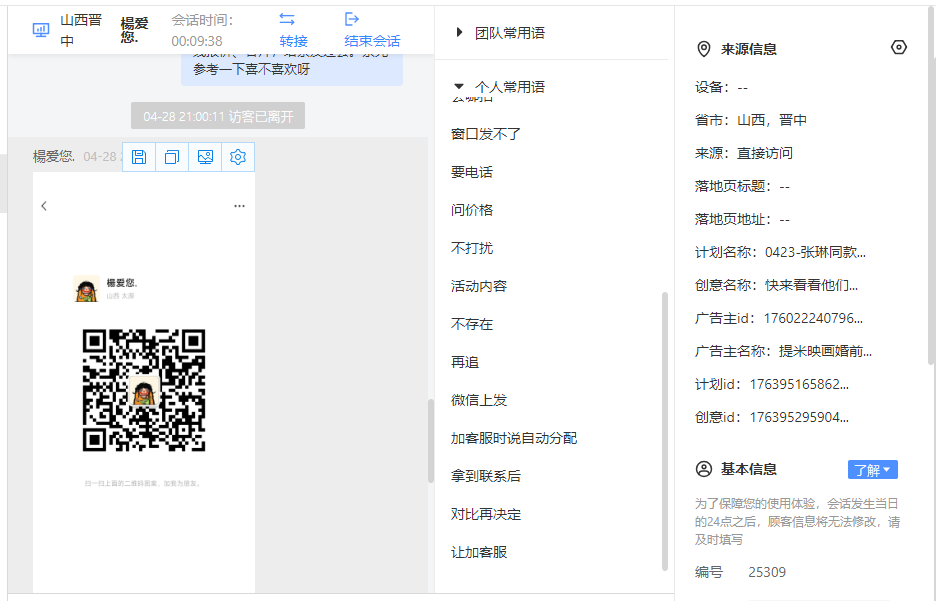Select the 不打扰 quick phrase

472,248
